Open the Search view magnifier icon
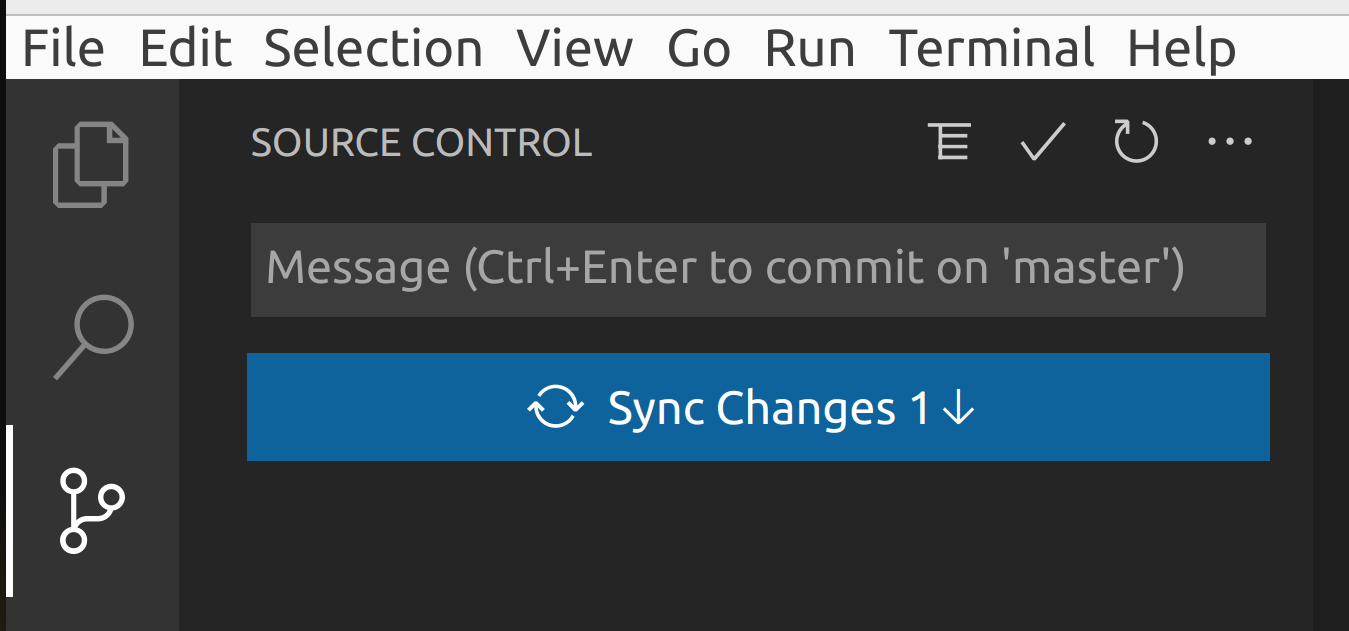This screenshot has width=1349, height=631. [x=93, y=336]
